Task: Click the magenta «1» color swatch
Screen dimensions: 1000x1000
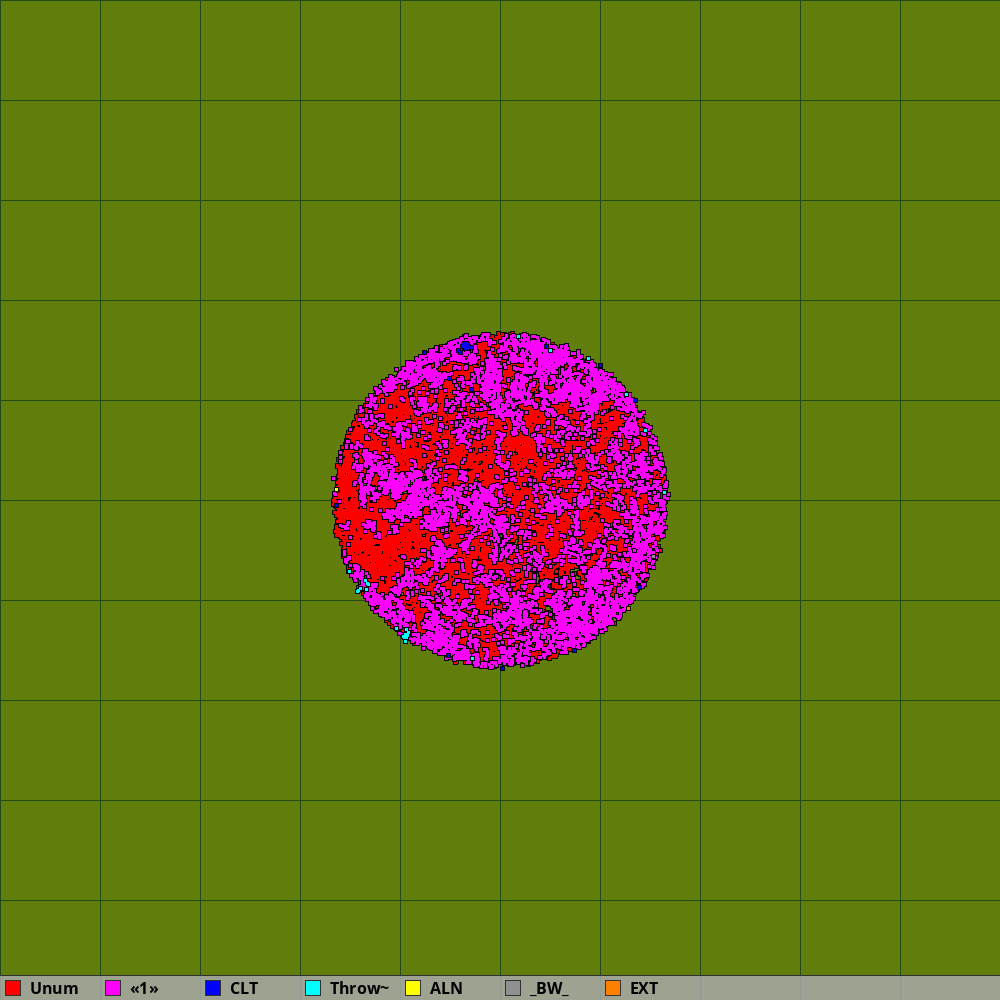Action: (113, 988)
